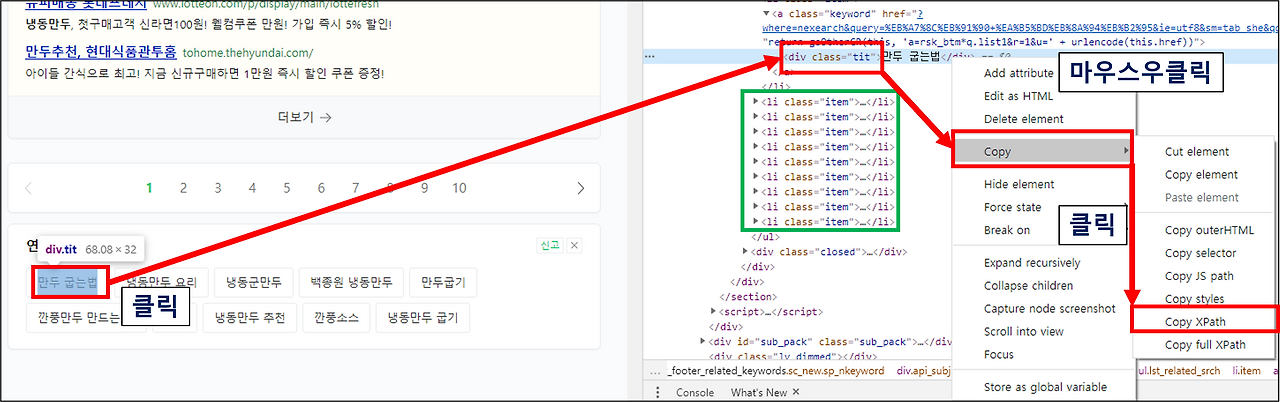The image size is (1280, 402).
Task: Go to results page 6
Action: click(321, 188)
